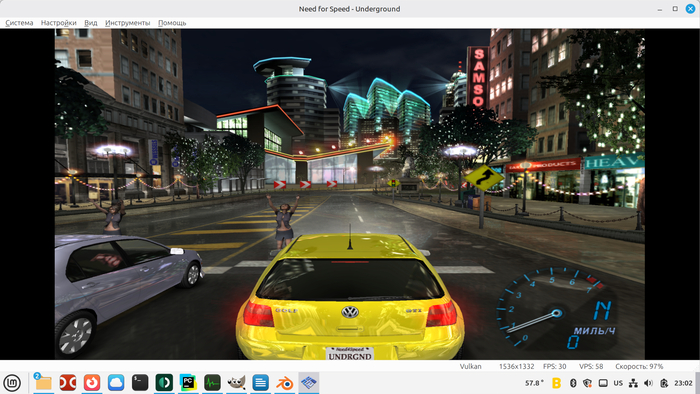Maximize the Need for Speed window
This screenshot has height=394, width=700.
point(675,9)
